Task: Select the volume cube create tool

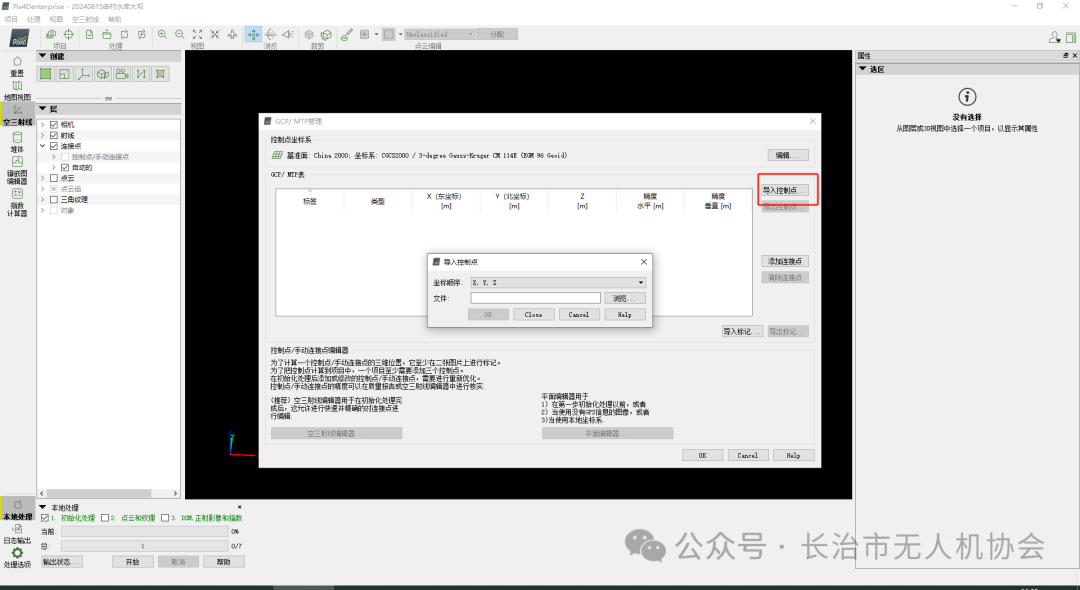Action: pos(103,74)
